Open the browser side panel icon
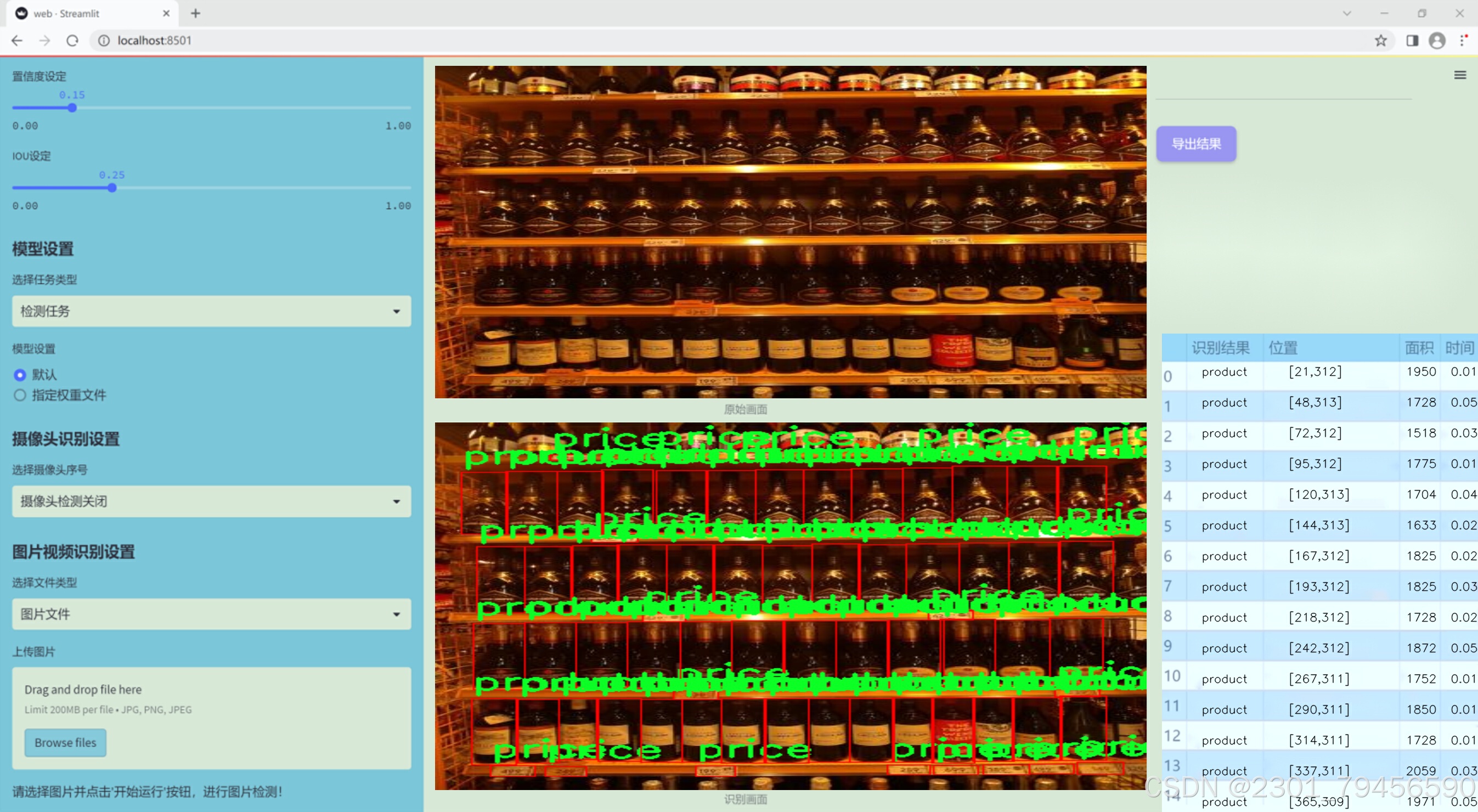This screenshot has width=1478, height=812. tap(1412, 40)
